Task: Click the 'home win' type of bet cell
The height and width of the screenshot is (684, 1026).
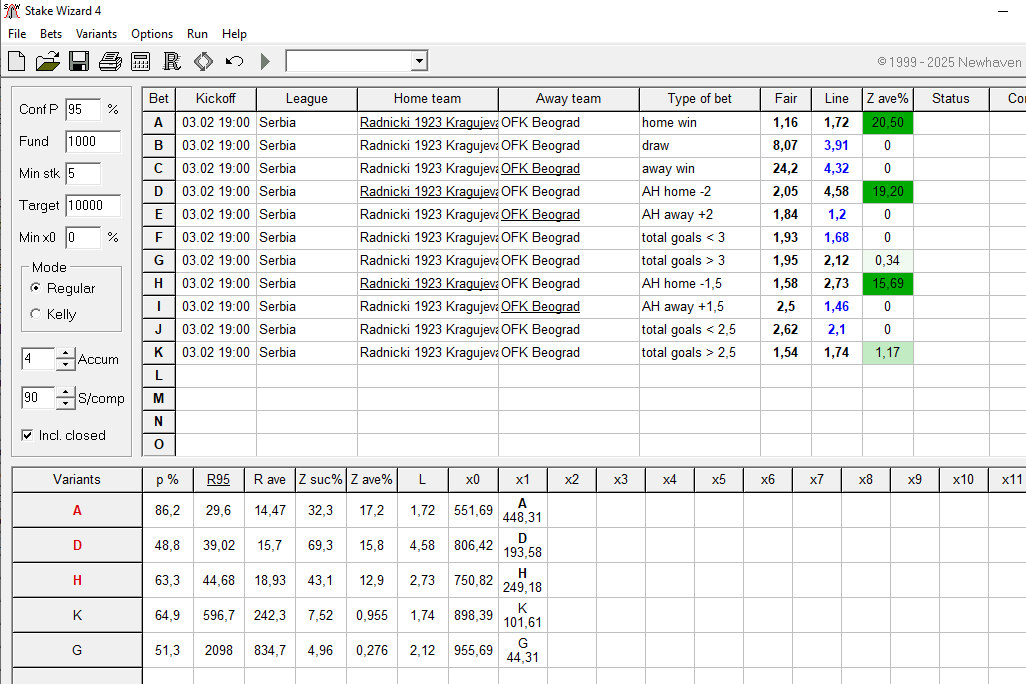Action: pos(699,122)
